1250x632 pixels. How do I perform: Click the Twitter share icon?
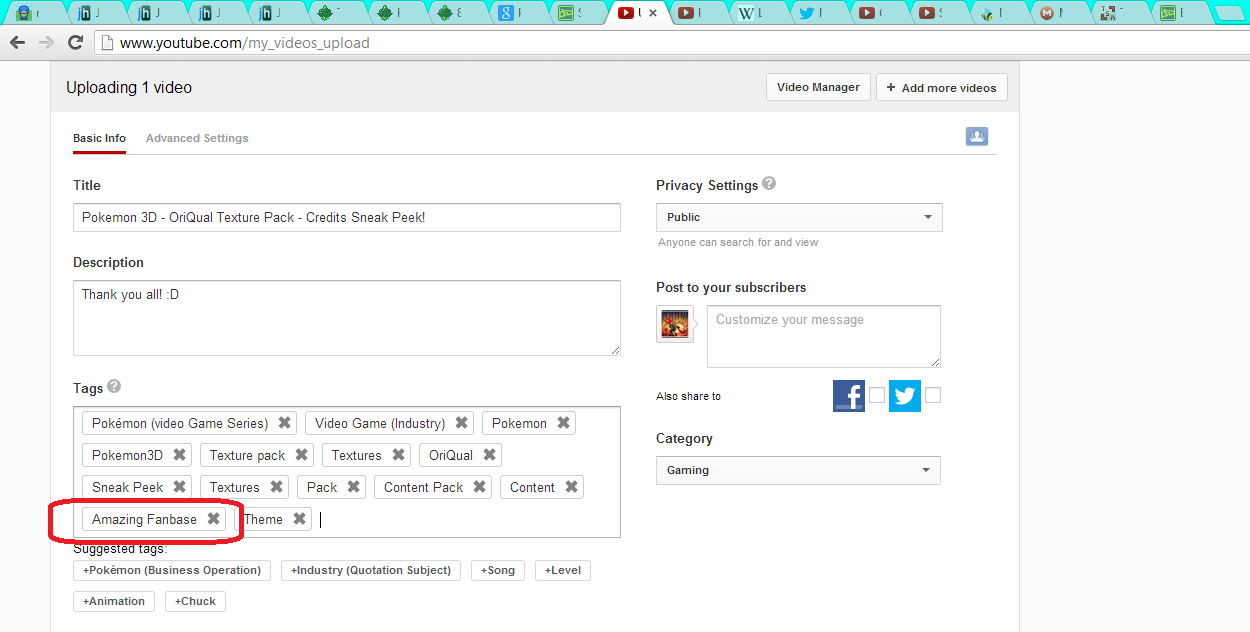(905, 396)
